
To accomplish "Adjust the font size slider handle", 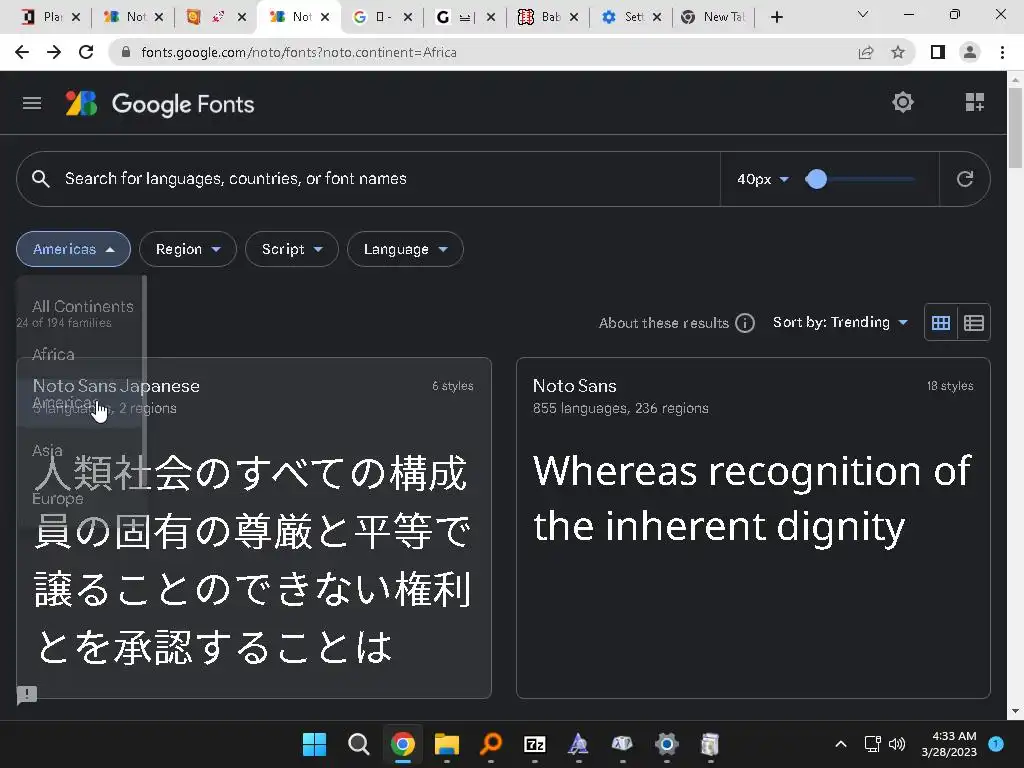I will 816,179.
